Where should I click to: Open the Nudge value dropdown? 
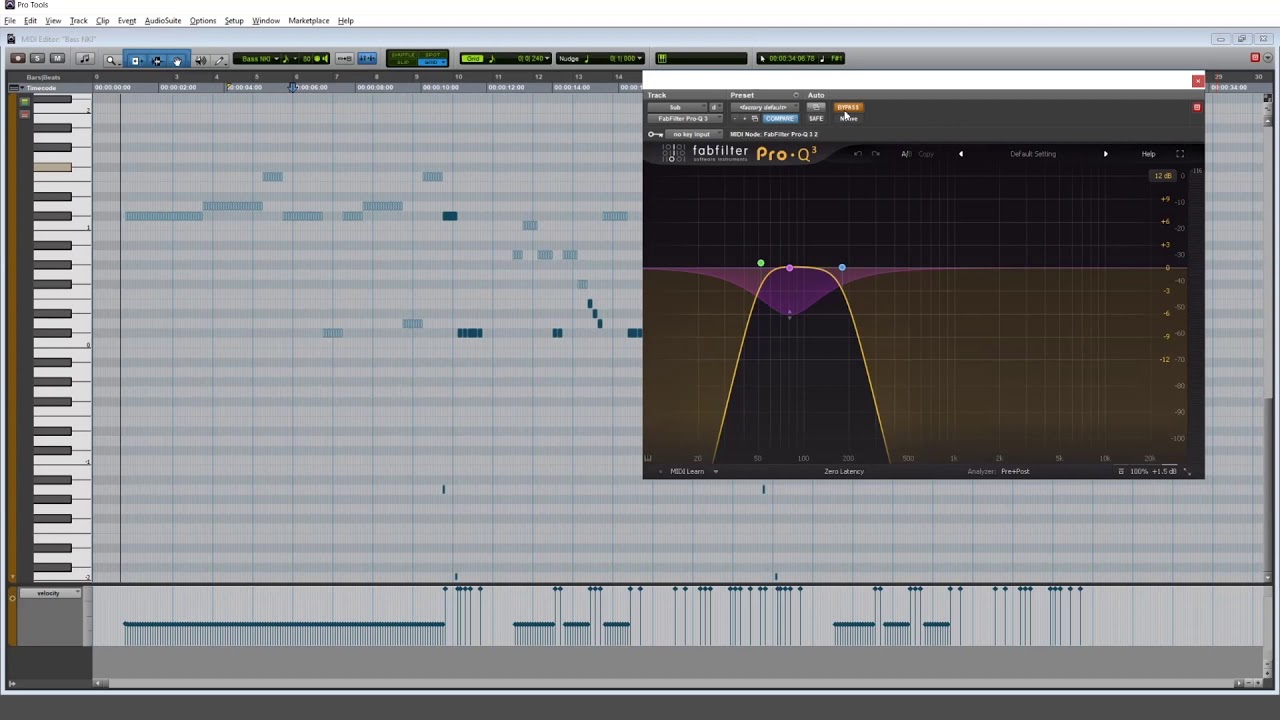click(x=639, y=59)
